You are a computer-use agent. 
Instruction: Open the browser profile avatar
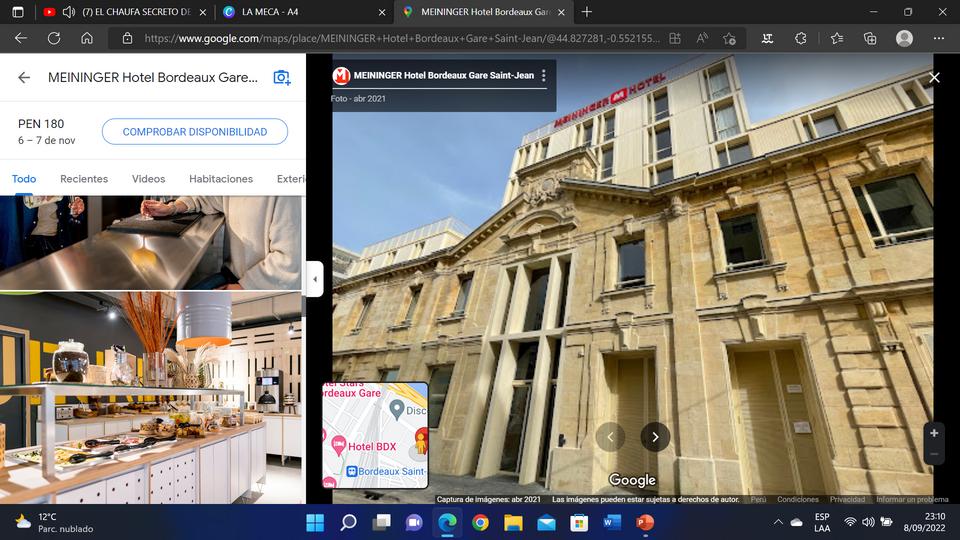point(904,39)
